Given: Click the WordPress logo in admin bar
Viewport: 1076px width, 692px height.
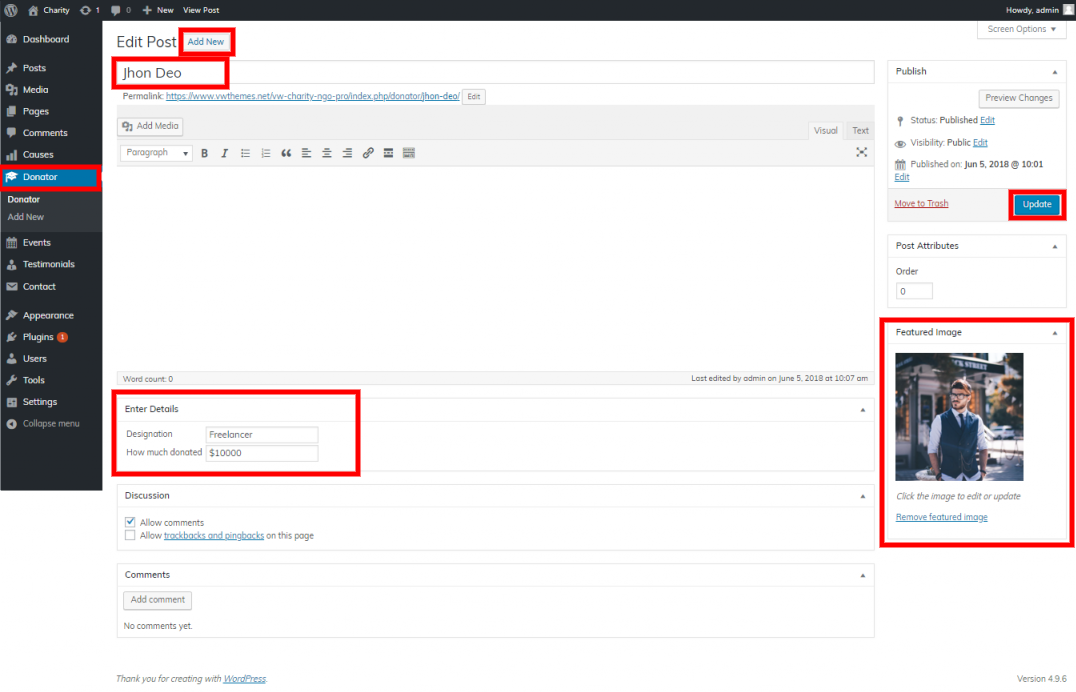Looking at the screenshot, I should (x=11, y=10).
